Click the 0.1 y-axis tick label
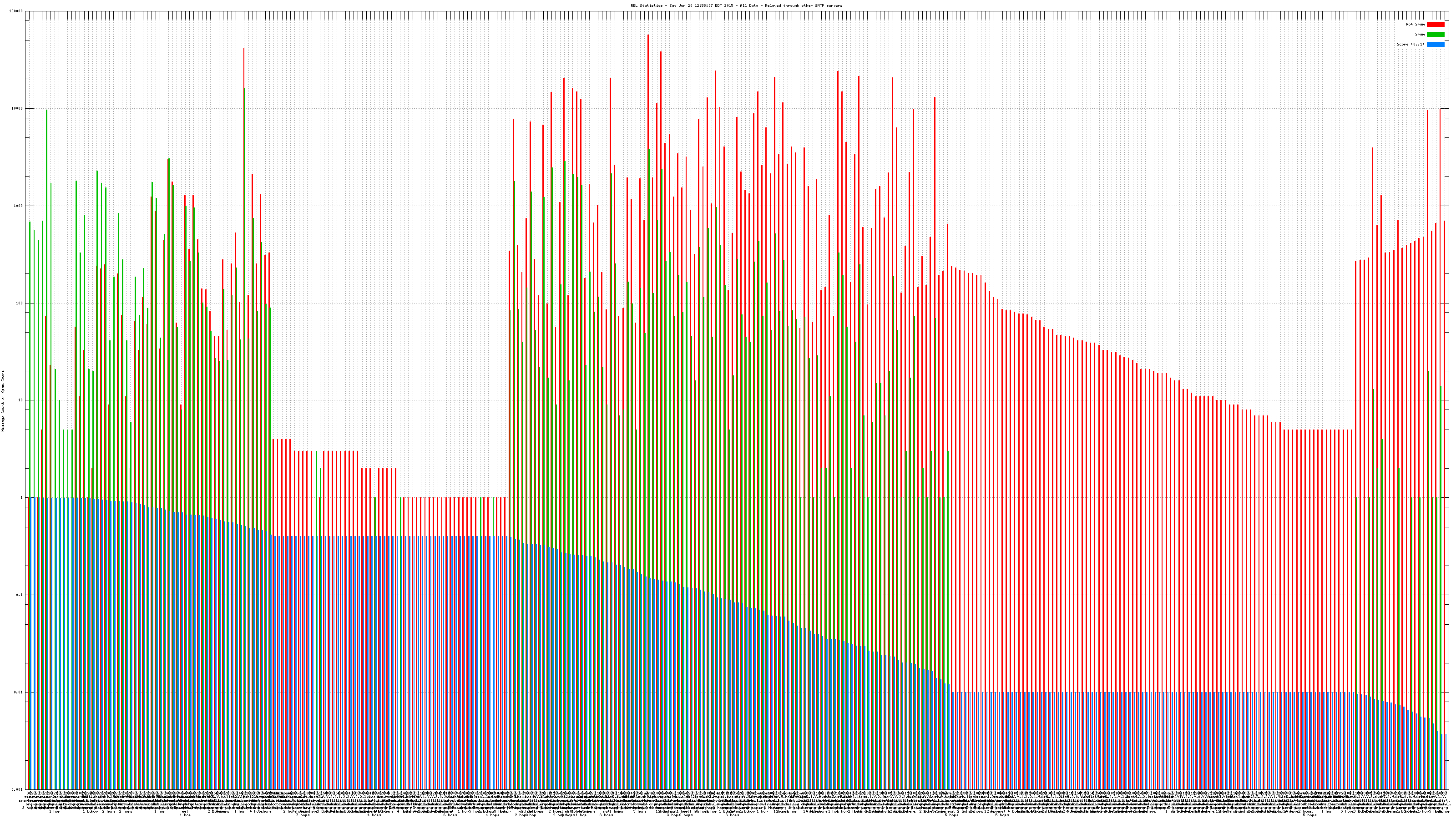The width and height of the screenshot is (1456, 819). click(x=20, y=595)
